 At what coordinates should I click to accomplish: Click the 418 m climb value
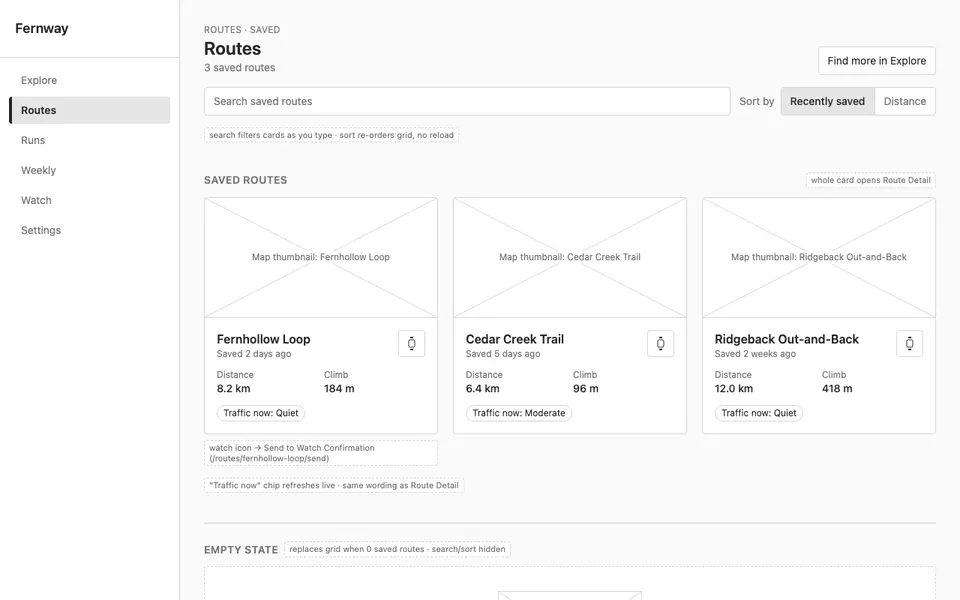pos(837,389)
